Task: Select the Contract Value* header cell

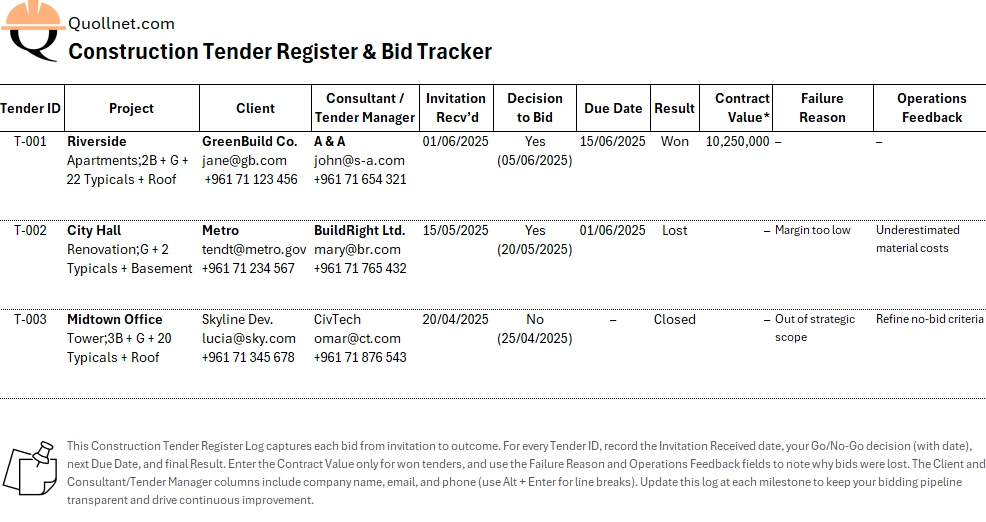Action: (x=736, y=108)
